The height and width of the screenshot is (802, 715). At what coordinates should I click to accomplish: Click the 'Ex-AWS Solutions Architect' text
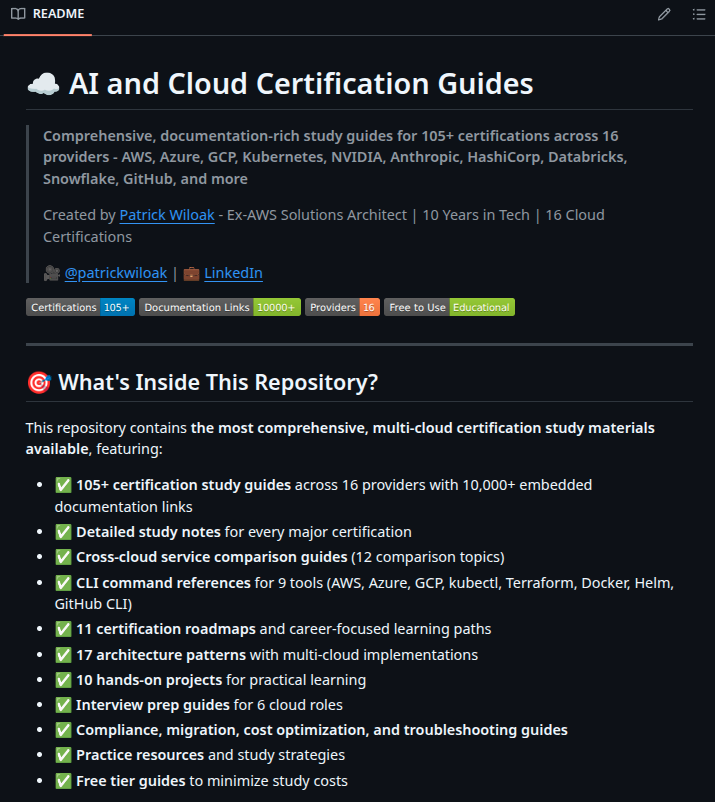pyautogui.click(x=317, y=215)
